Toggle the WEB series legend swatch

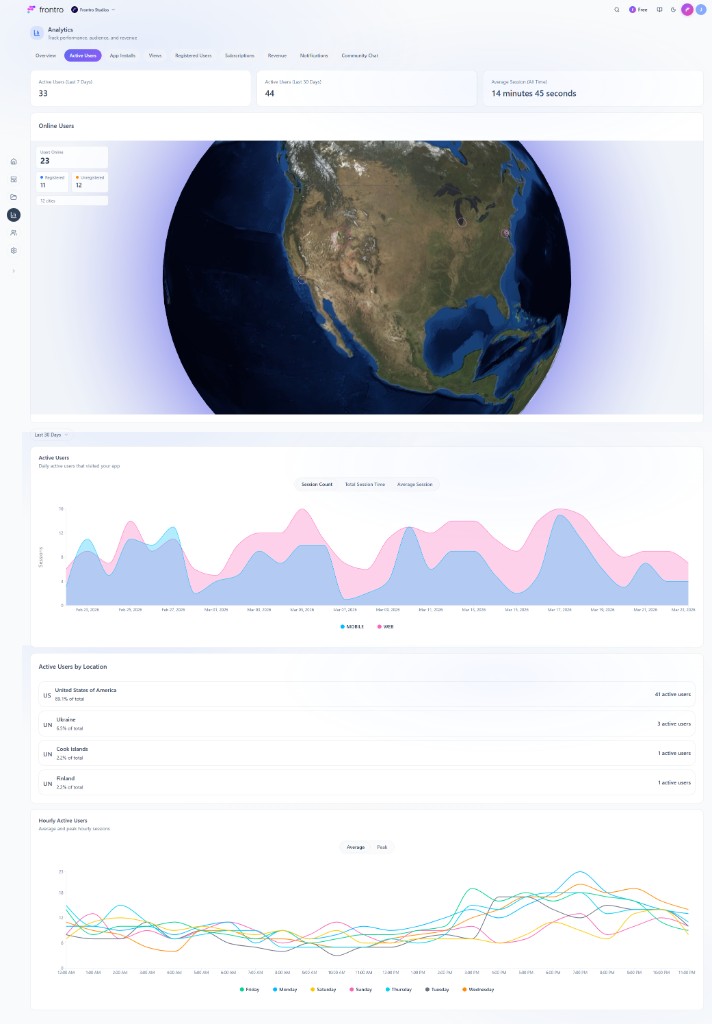click(380, 626)
